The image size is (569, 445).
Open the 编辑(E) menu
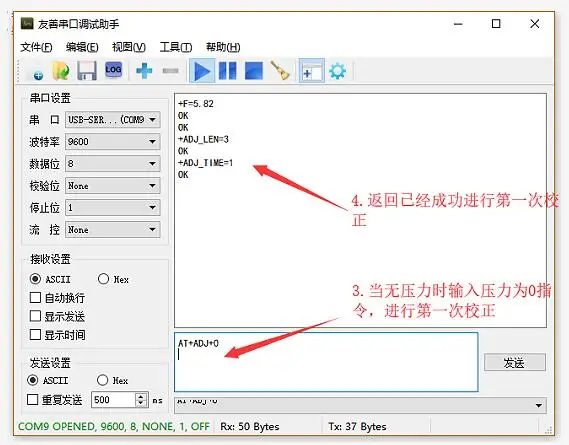(82, 47)
